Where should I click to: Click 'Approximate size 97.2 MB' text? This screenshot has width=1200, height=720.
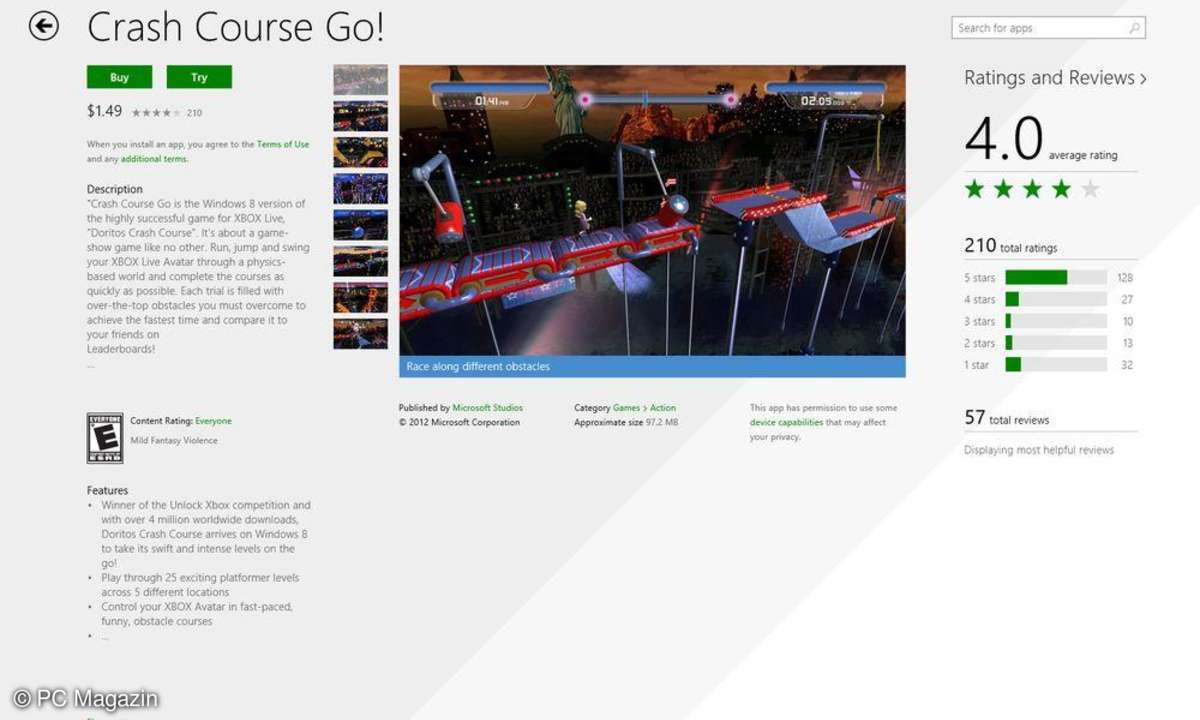point(626,423)
